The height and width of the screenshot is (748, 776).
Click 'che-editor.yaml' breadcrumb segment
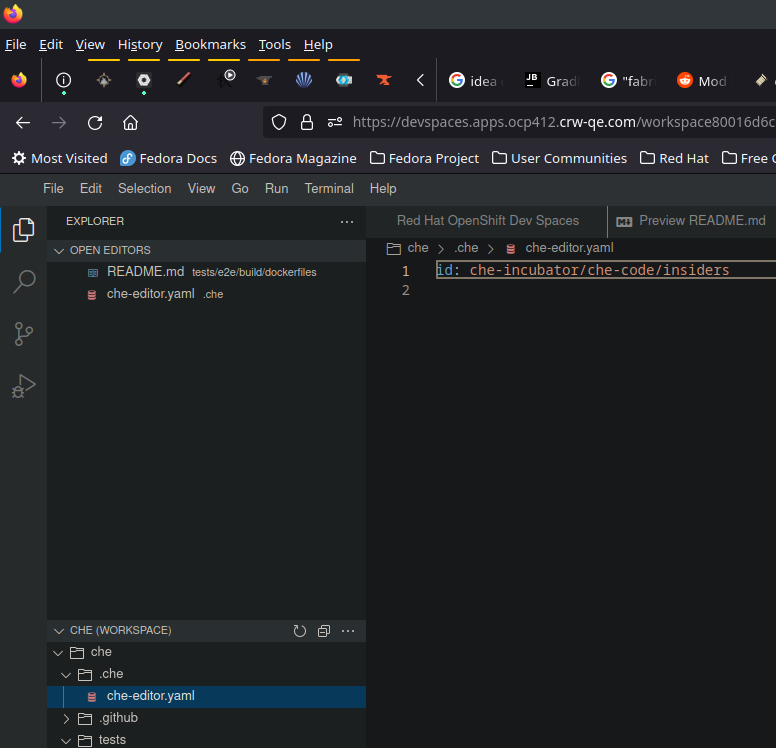pos(569,248)
